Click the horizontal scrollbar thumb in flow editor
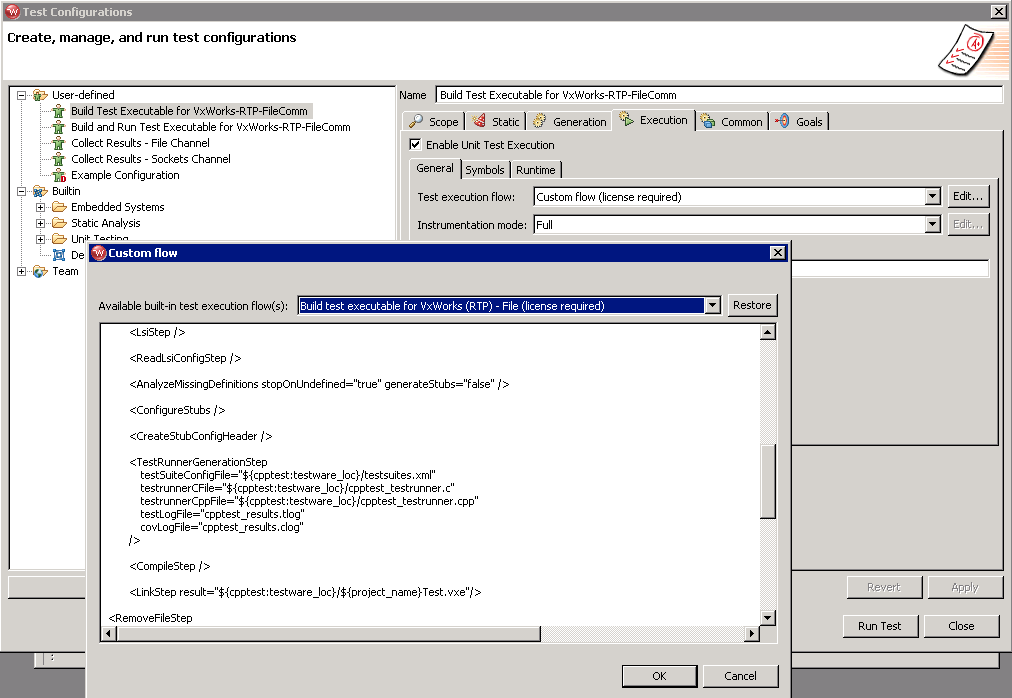 click(x=329, y=634)
